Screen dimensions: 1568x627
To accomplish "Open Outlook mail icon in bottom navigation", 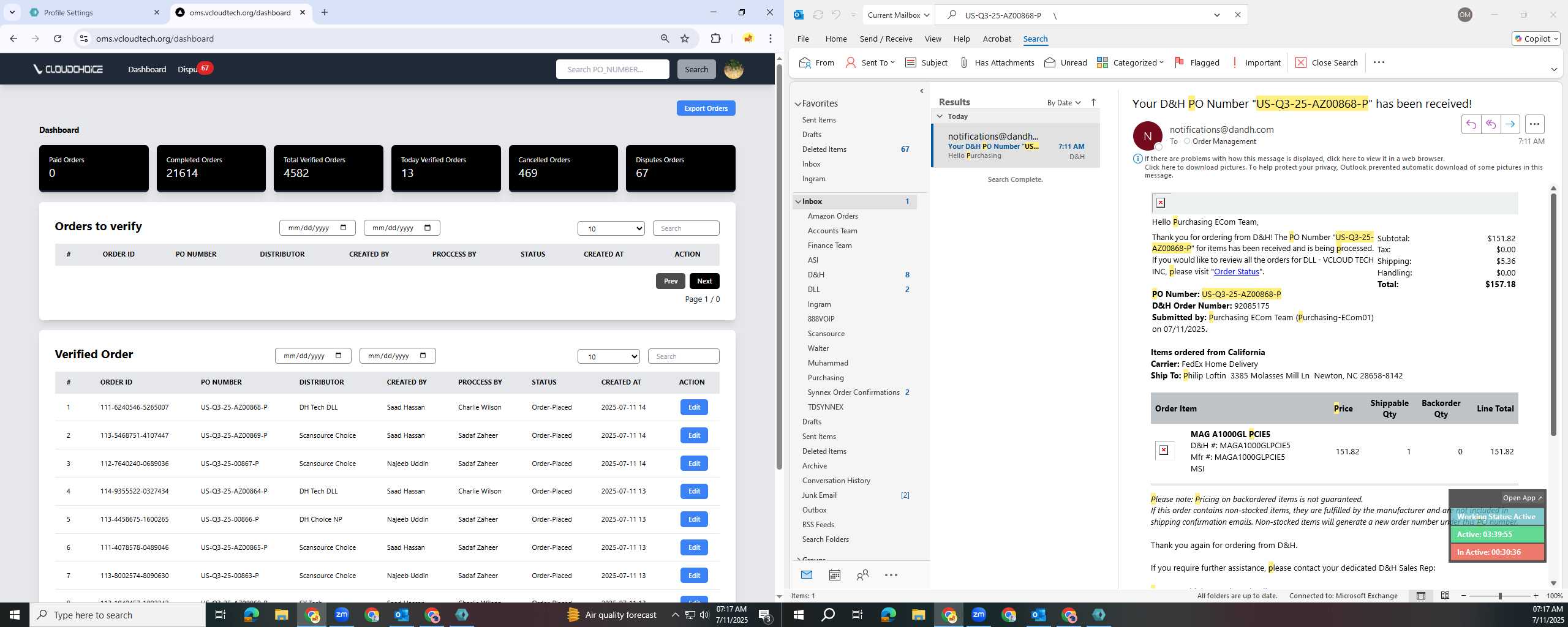I will 807,575.
